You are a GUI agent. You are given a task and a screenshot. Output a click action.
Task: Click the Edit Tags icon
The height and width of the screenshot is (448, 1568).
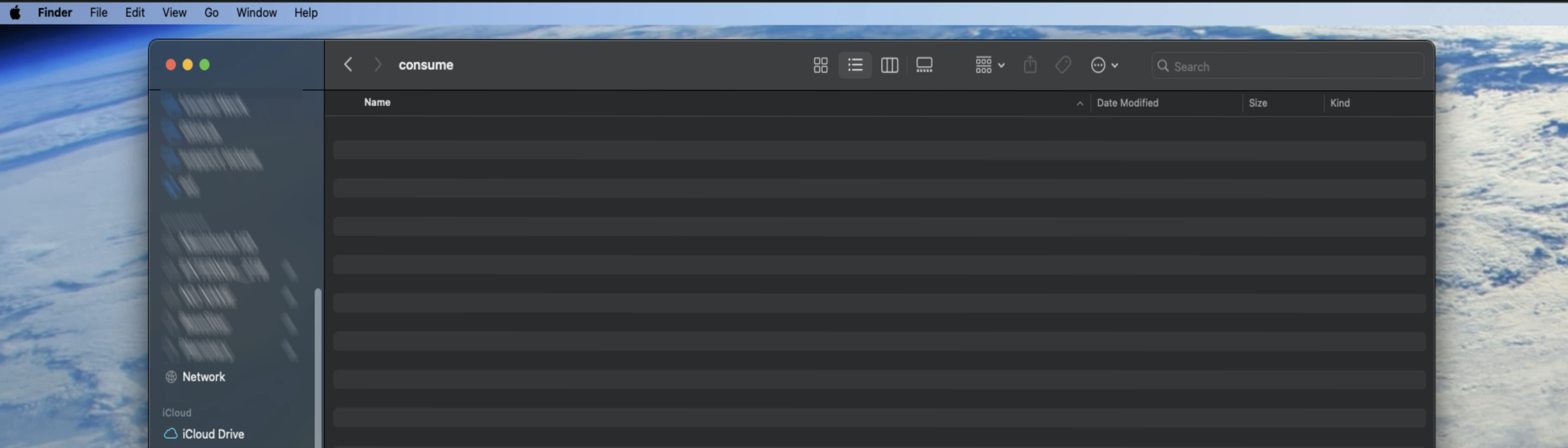pyautogui.click(x=1063, y=65)
